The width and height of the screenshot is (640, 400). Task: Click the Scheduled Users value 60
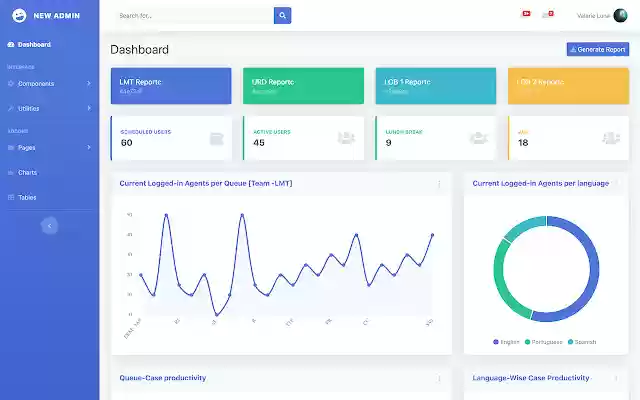pos(127,142)
